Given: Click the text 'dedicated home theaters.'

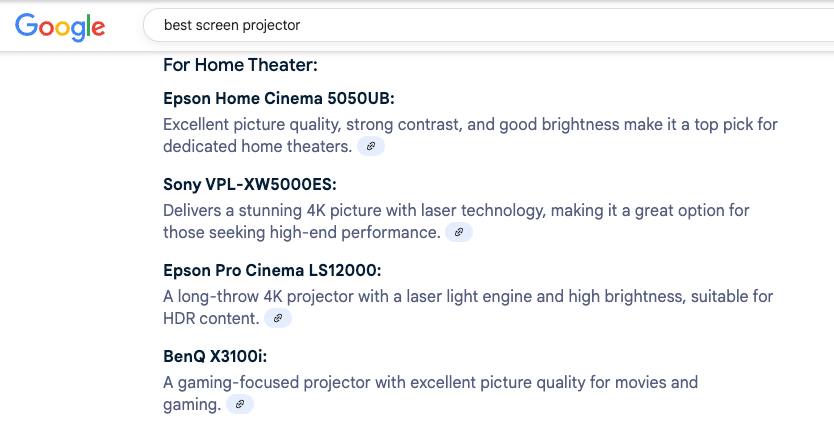Looking at the screenshot, I should tap(257, 146).
